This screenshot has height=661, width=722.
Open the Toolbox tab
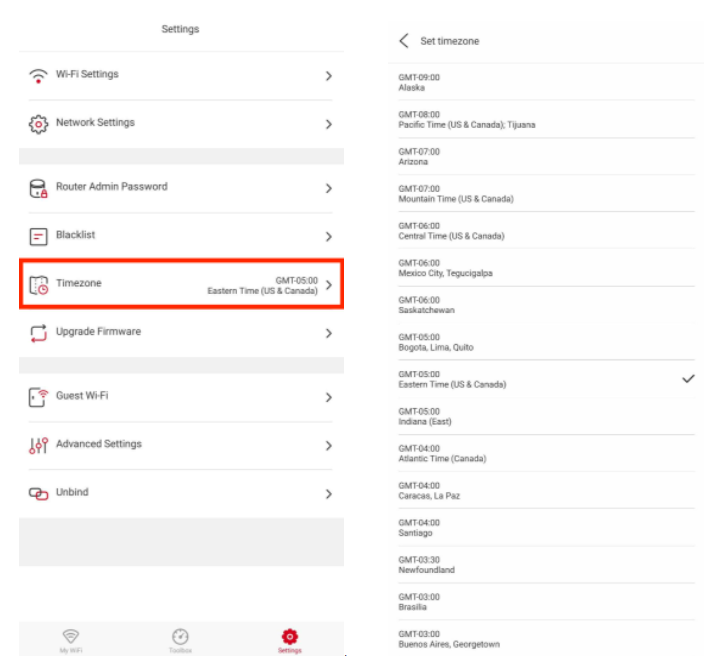180,639
